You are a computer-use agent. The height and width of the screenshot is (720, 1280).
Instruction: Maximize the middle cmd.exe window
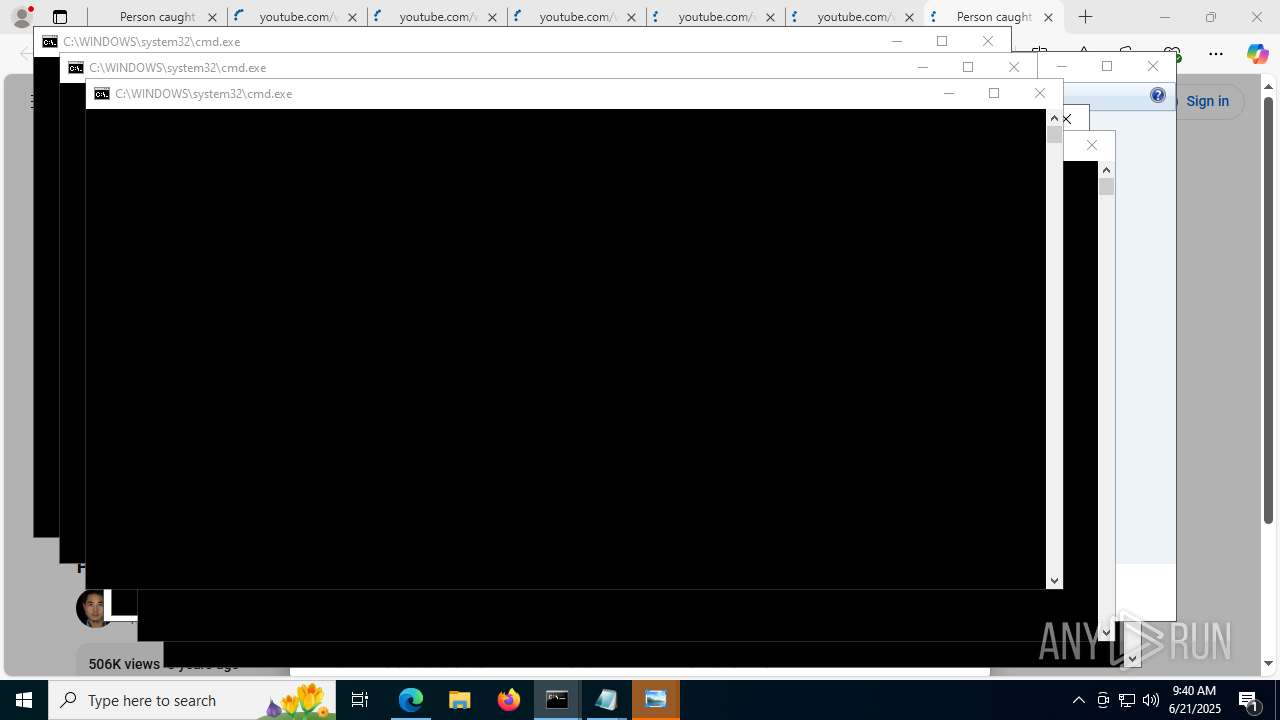pos(968,67)
